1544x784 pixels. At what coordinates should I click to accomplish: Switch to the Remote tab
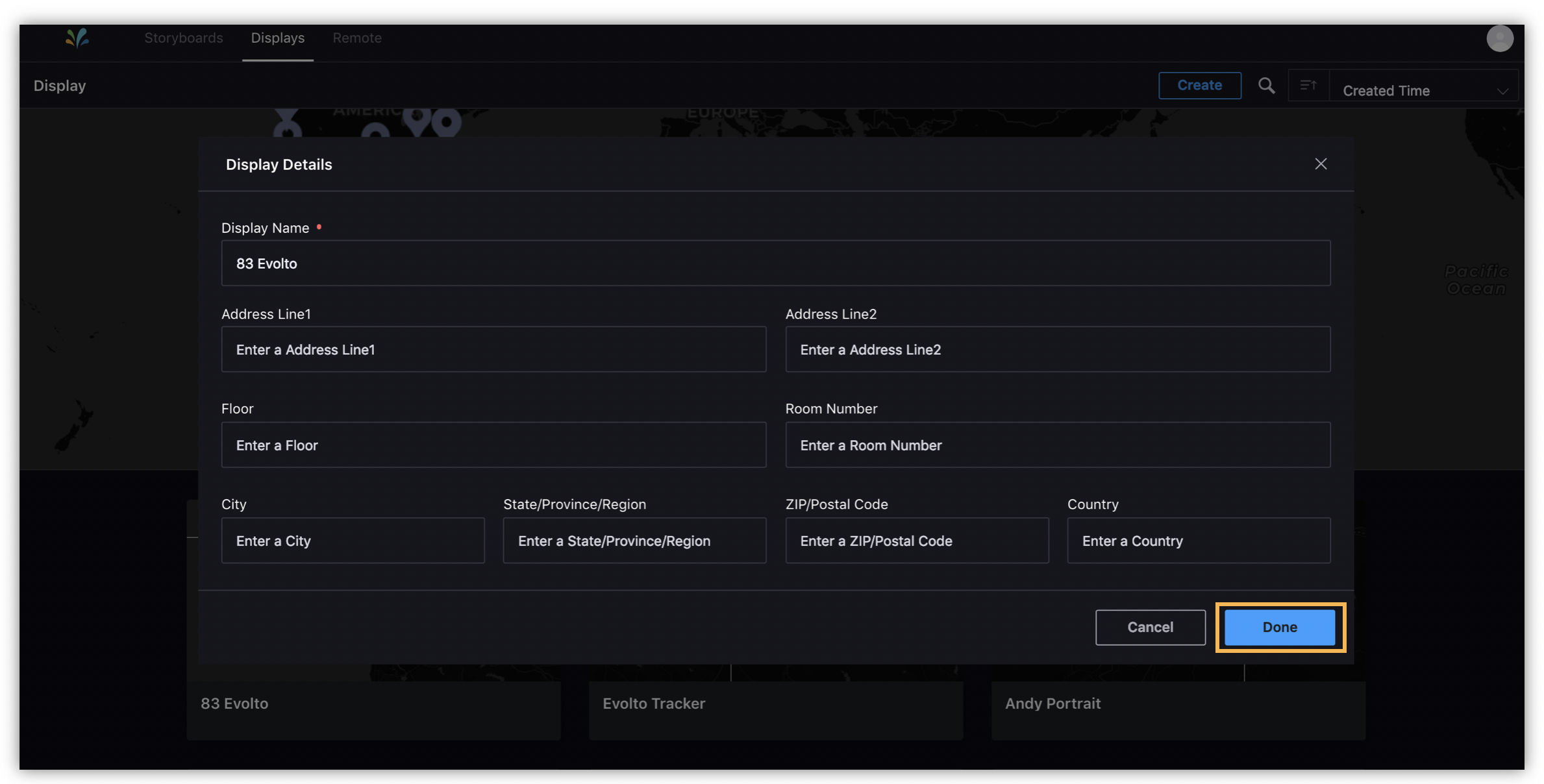tap(356, 38)
